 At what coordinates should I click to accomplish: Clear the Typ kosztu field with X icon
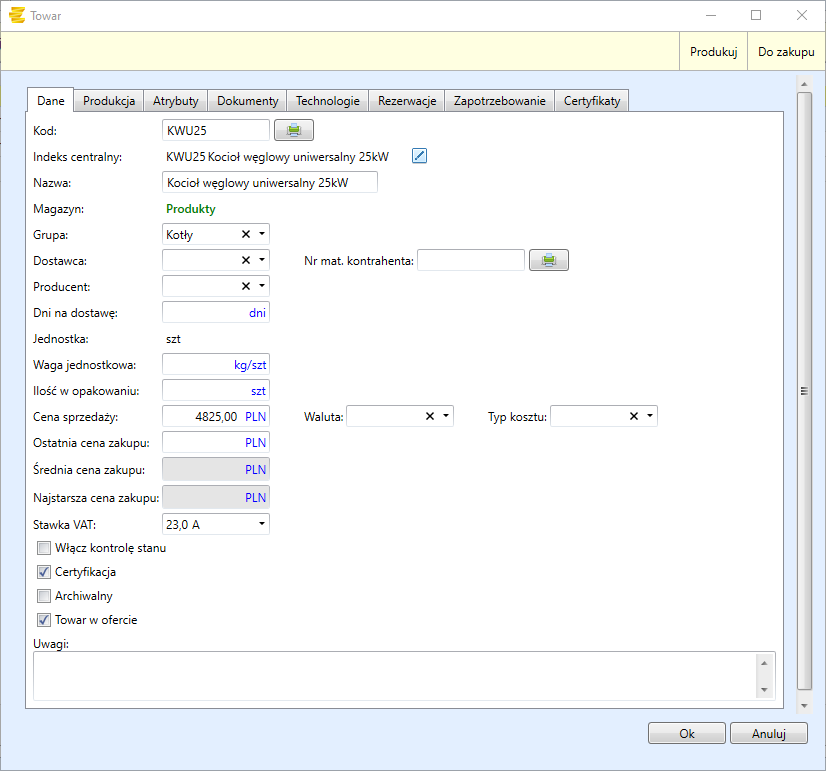click(x=634, y=416)
